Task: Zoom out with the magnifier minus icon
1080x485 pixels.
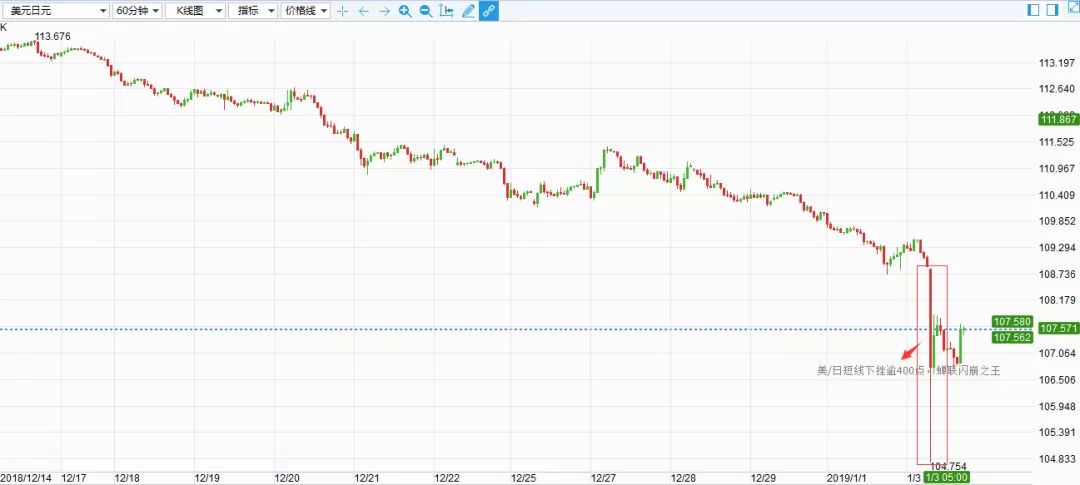Action: point(426,11)
